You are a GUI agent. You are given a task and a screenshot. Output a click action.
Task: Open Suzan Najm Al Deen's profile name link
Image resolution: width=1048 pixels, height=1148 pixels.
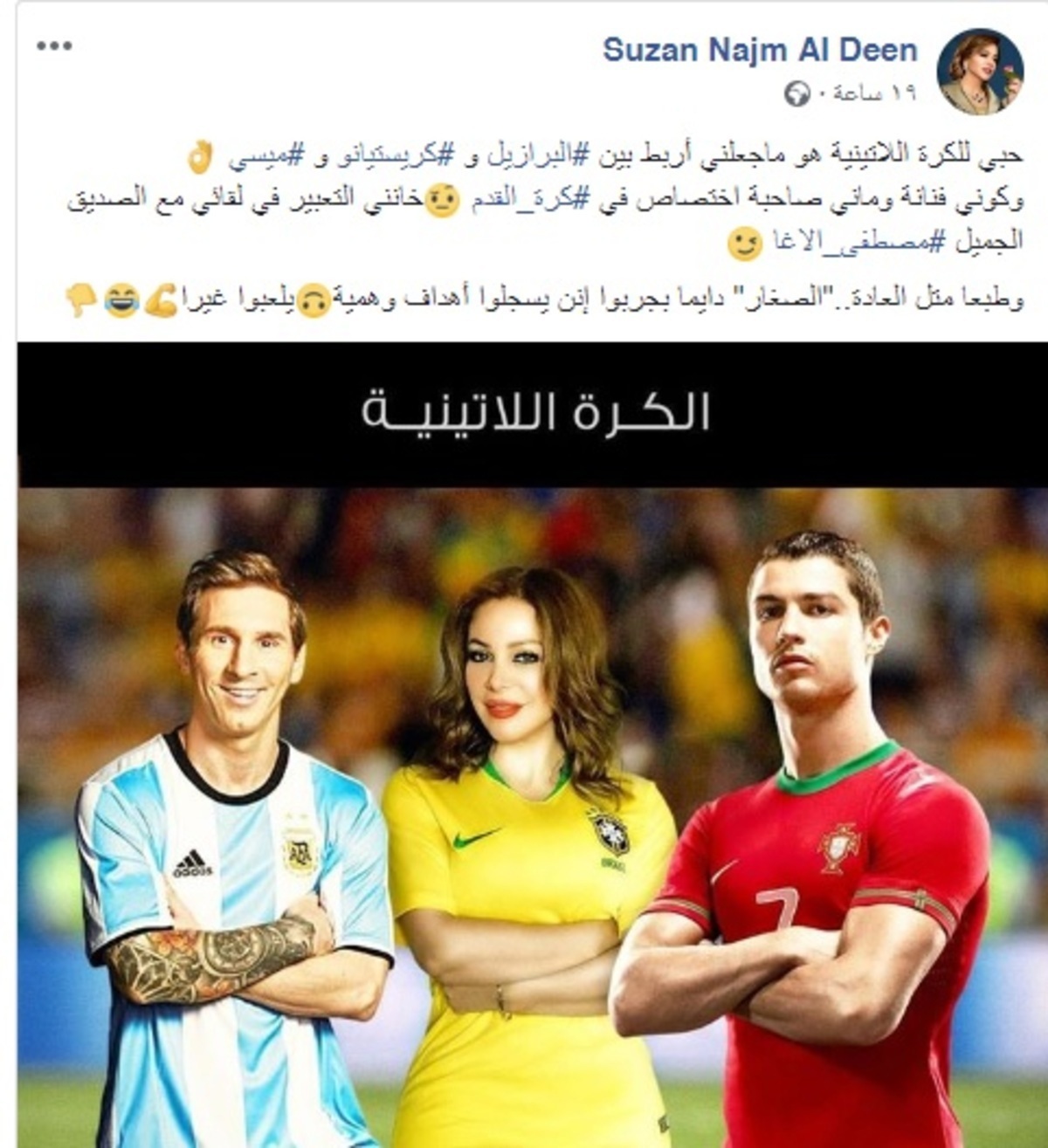click(760, 50)
